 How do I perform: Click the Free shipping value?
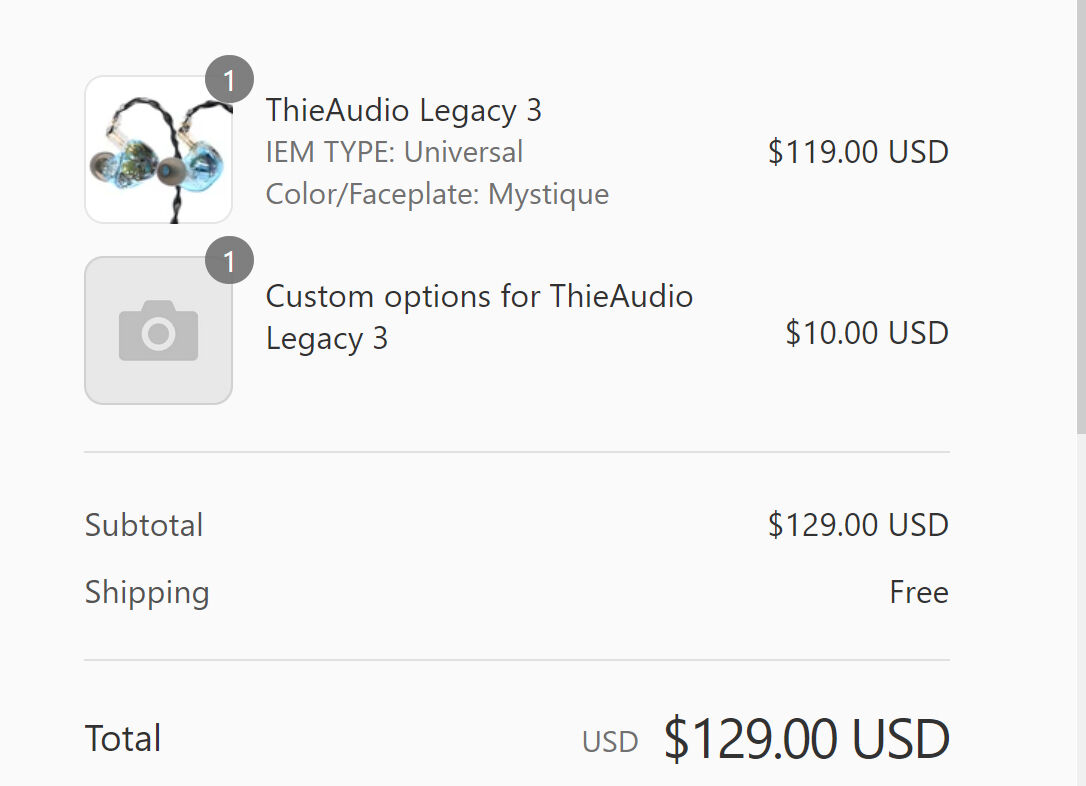coord(919,592)
